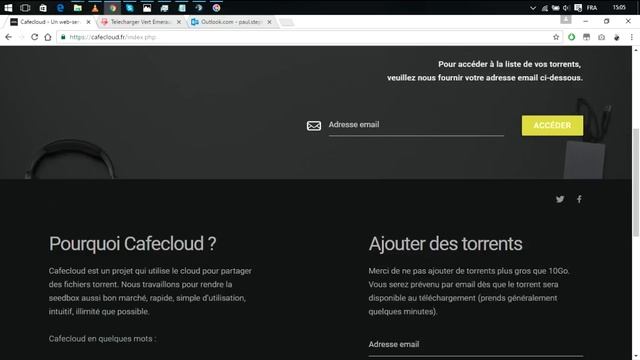This screenshot has width=640, height=360.
Task: Open the 15:05 clock in the taskbar
Action: click(619, 7)
